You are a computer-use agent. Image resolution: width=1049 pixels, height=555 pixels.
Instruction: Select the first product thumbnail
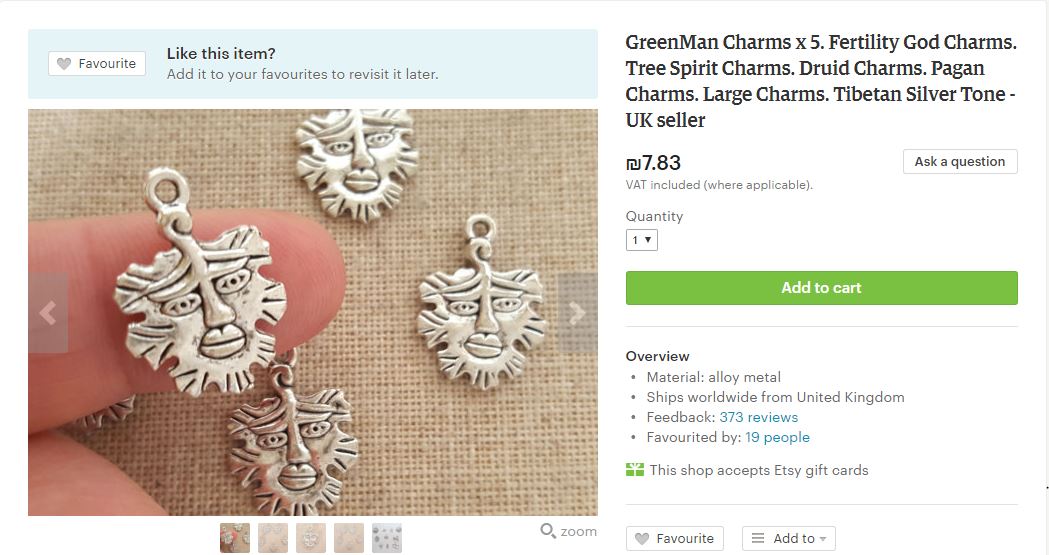[x=235, y=538]
